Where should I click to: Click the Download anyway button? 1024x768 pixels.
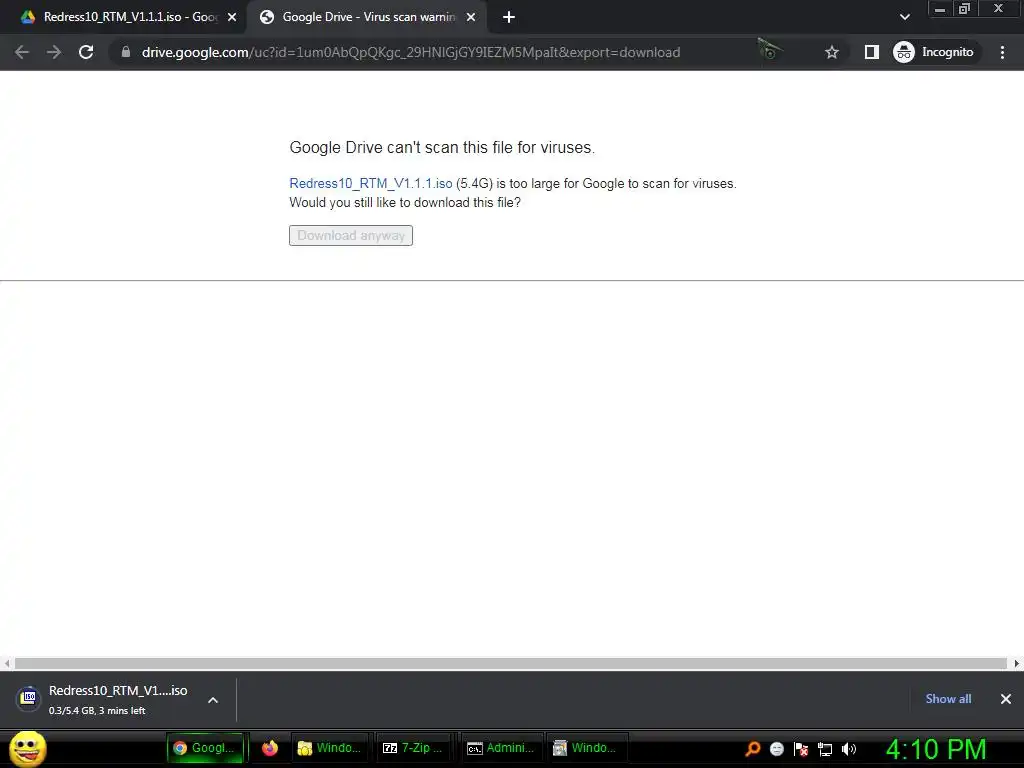[x=351, y=236]
